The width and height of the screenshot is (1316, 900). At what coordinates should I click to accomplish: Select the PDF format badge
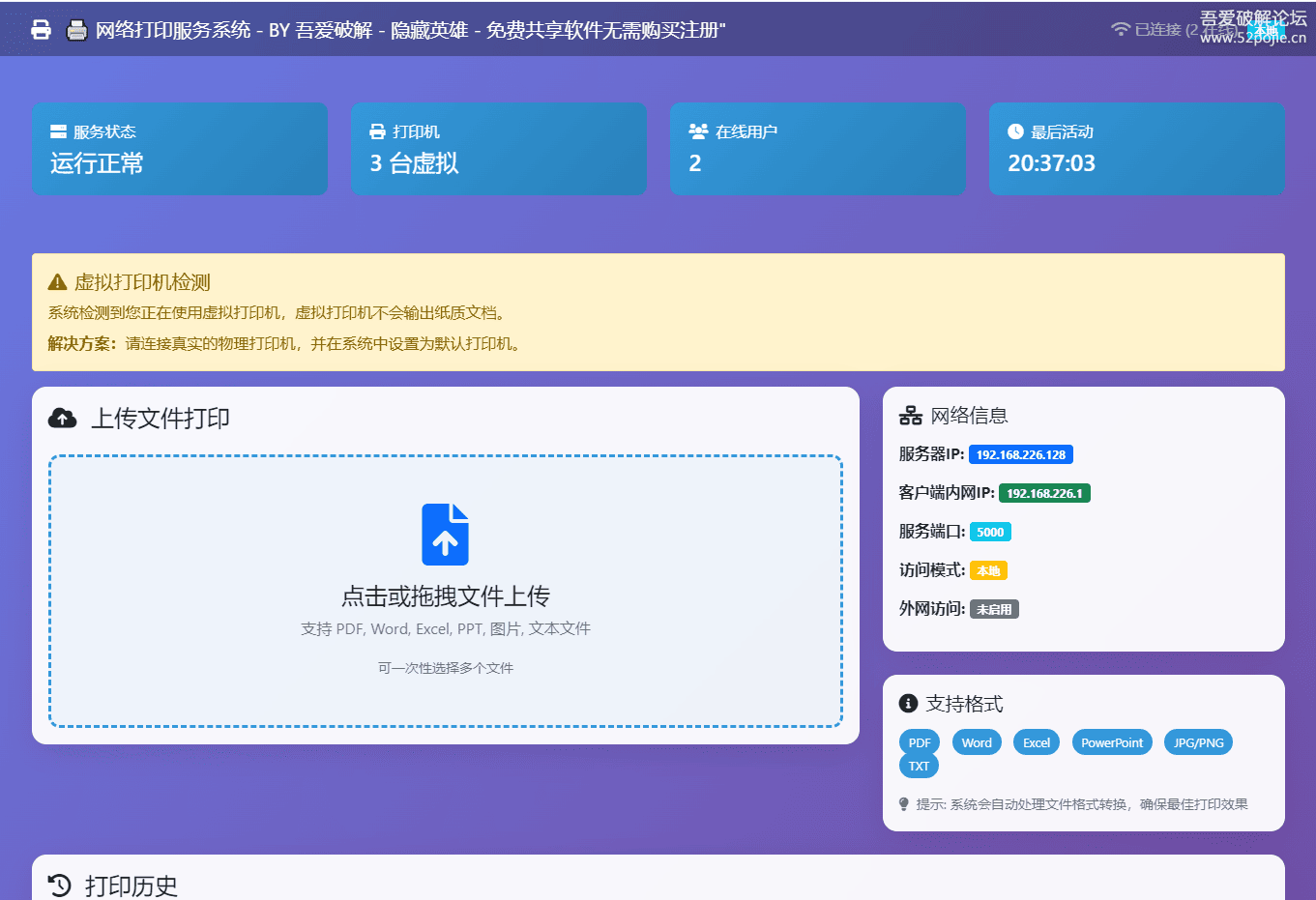920,742
